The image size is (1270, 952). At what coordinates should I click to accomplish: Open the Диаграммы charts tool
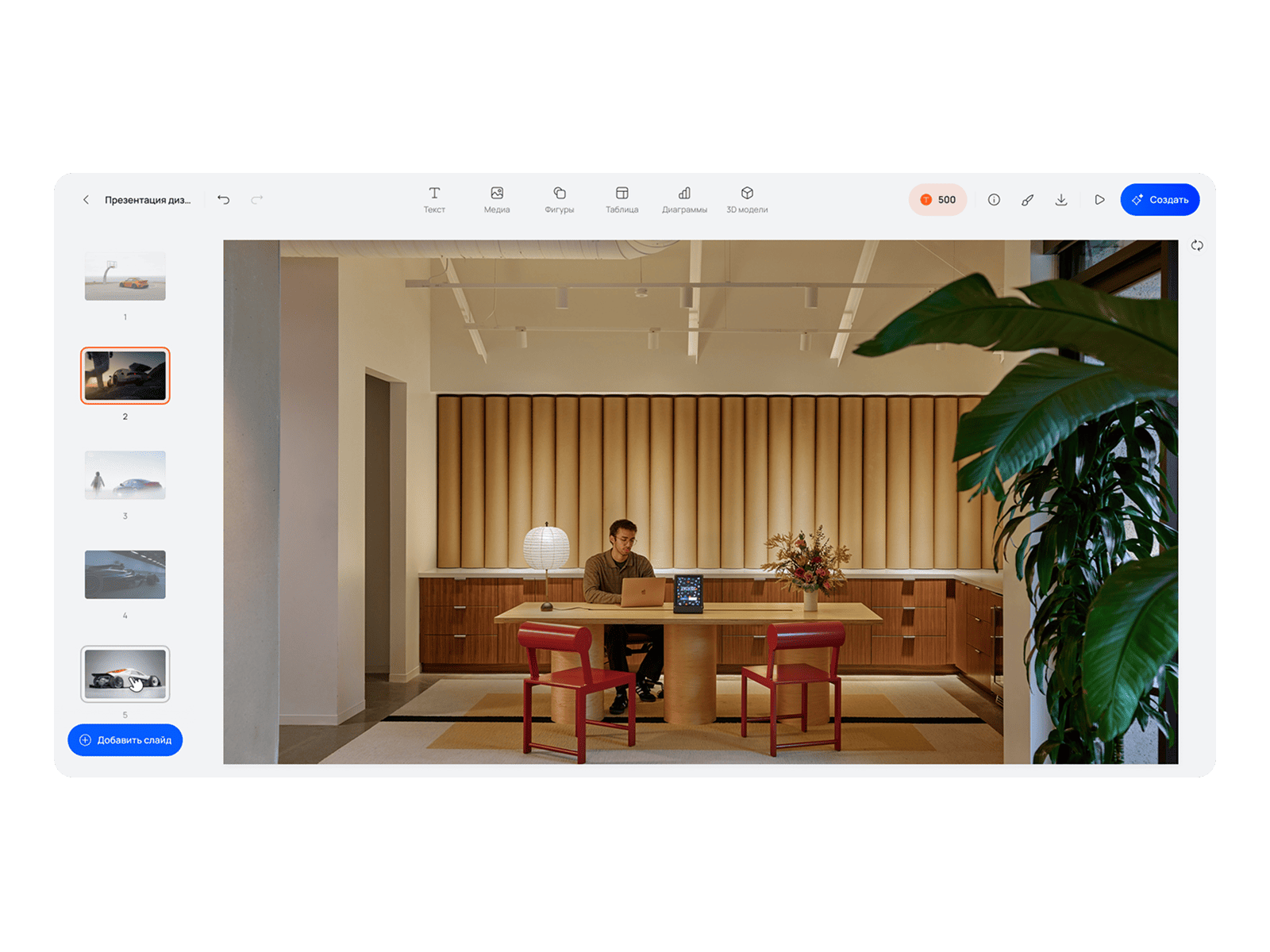point(684,200)
